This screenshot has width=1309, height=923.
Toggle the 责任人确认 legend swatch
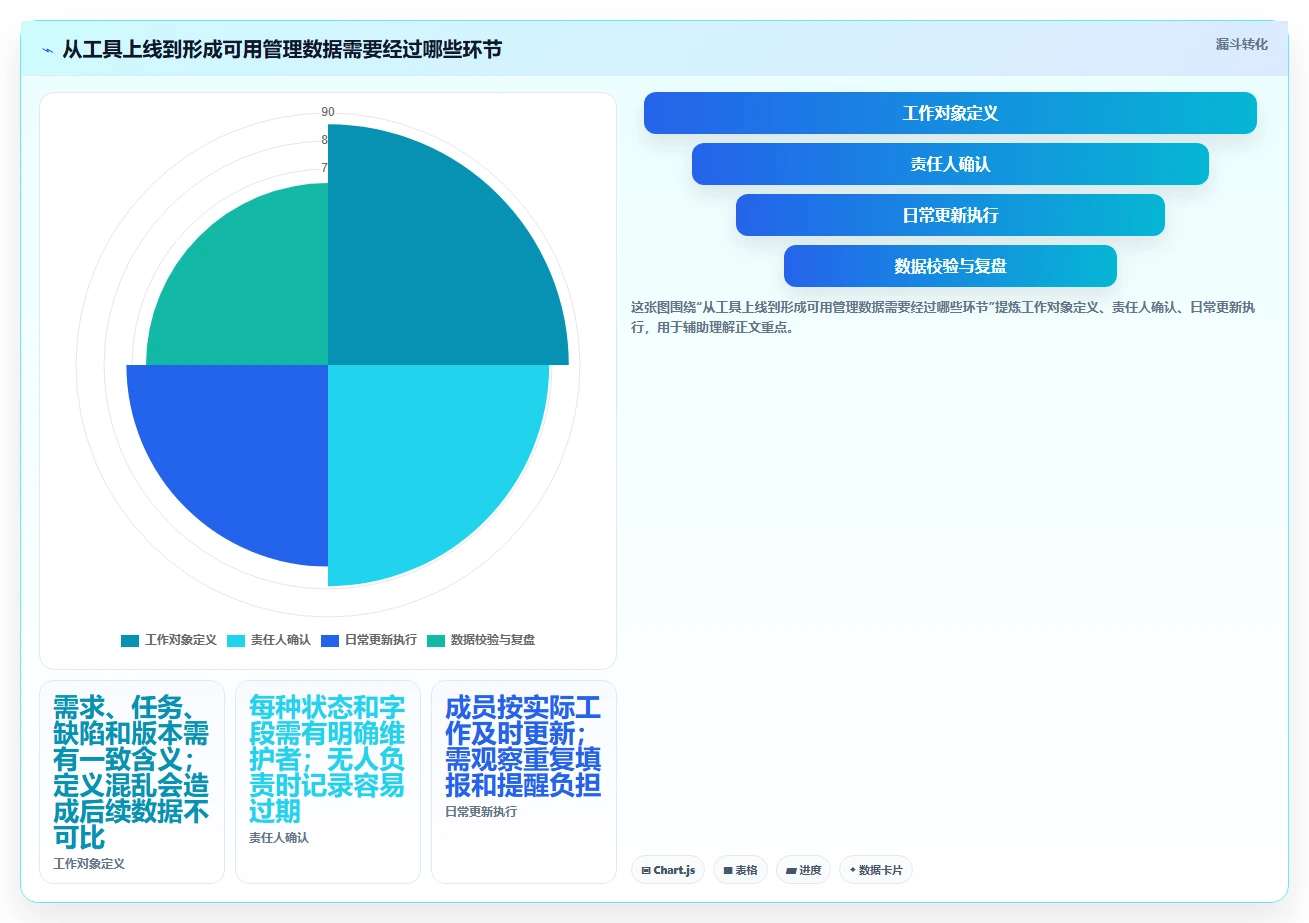click(236, 640)
